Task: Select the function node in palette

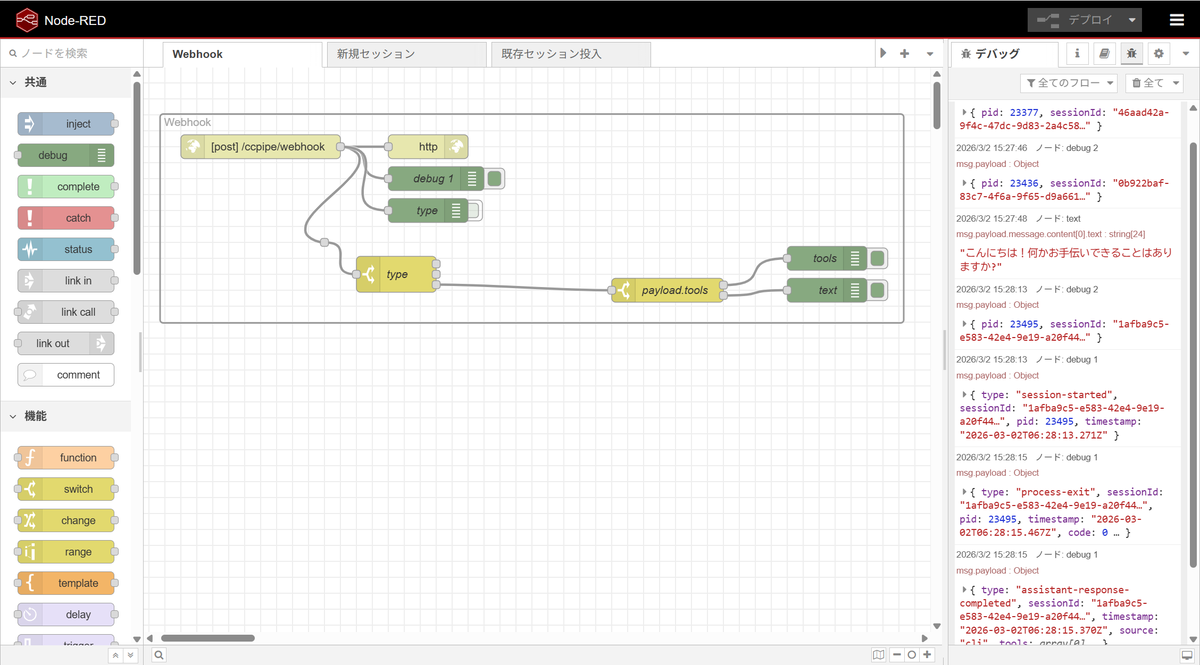Action: 66,458
